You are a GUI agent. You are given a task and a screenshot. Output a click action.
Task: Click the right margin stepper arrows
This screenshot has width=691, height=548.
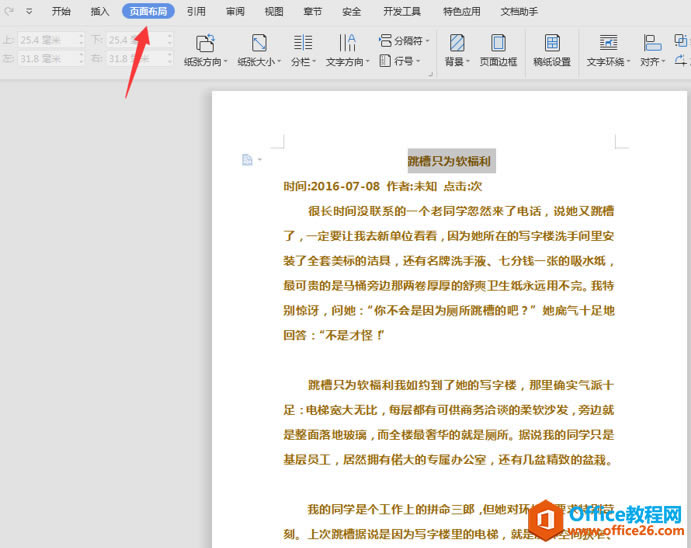coord(170,59)
